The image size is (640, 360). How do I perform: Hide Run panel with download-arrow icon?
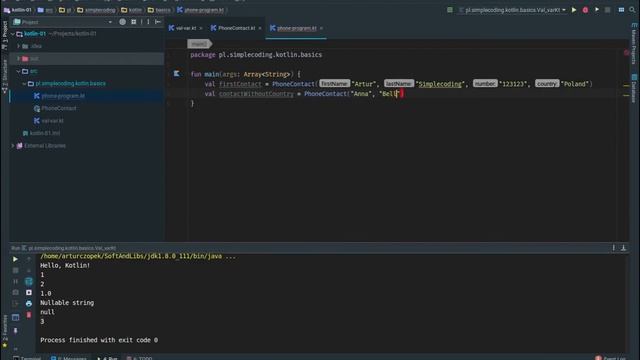(x=623, y=248)
